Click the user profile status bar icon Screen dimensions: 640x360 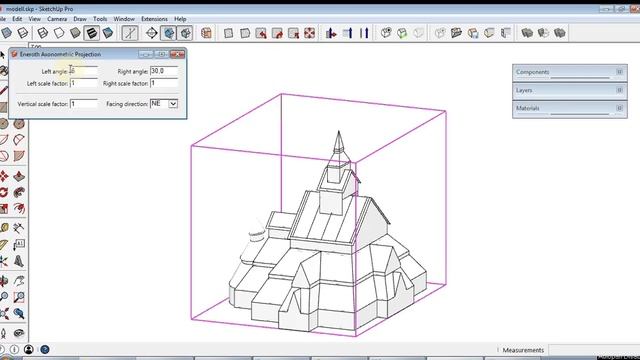click(29, 349)
